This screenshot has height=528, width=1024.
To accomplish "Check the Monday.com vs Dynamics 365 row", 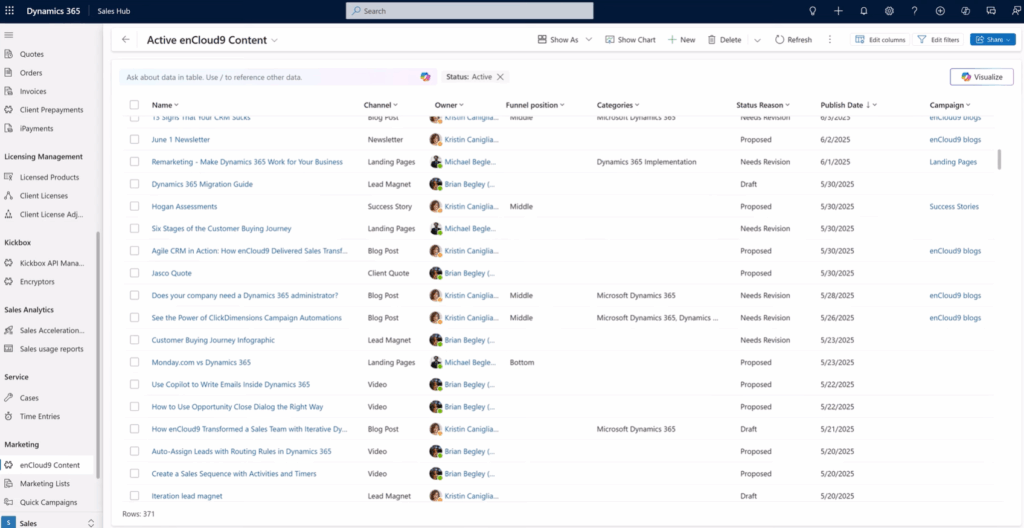I will pyautogui.click(x=135, y=362).
